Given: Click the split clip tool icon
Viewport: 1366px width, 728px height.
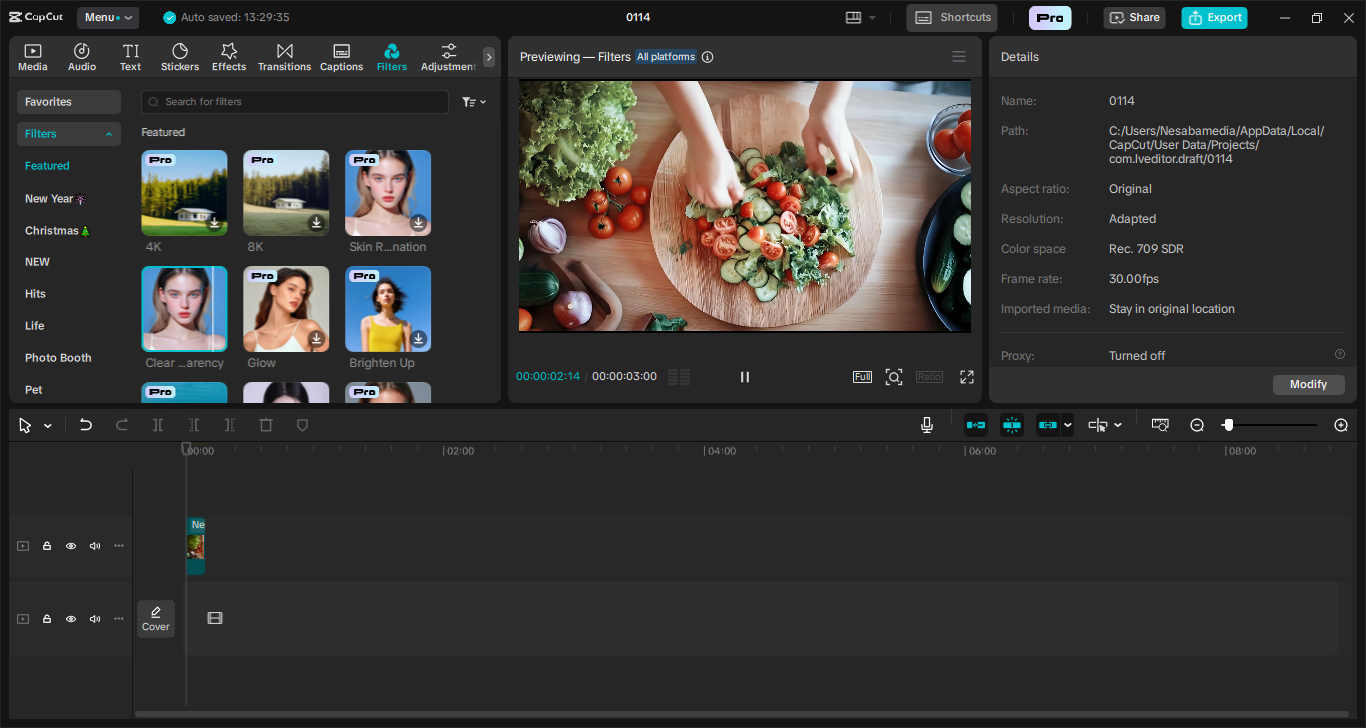Looking at the screenshot, I should (x=158, y=425).
